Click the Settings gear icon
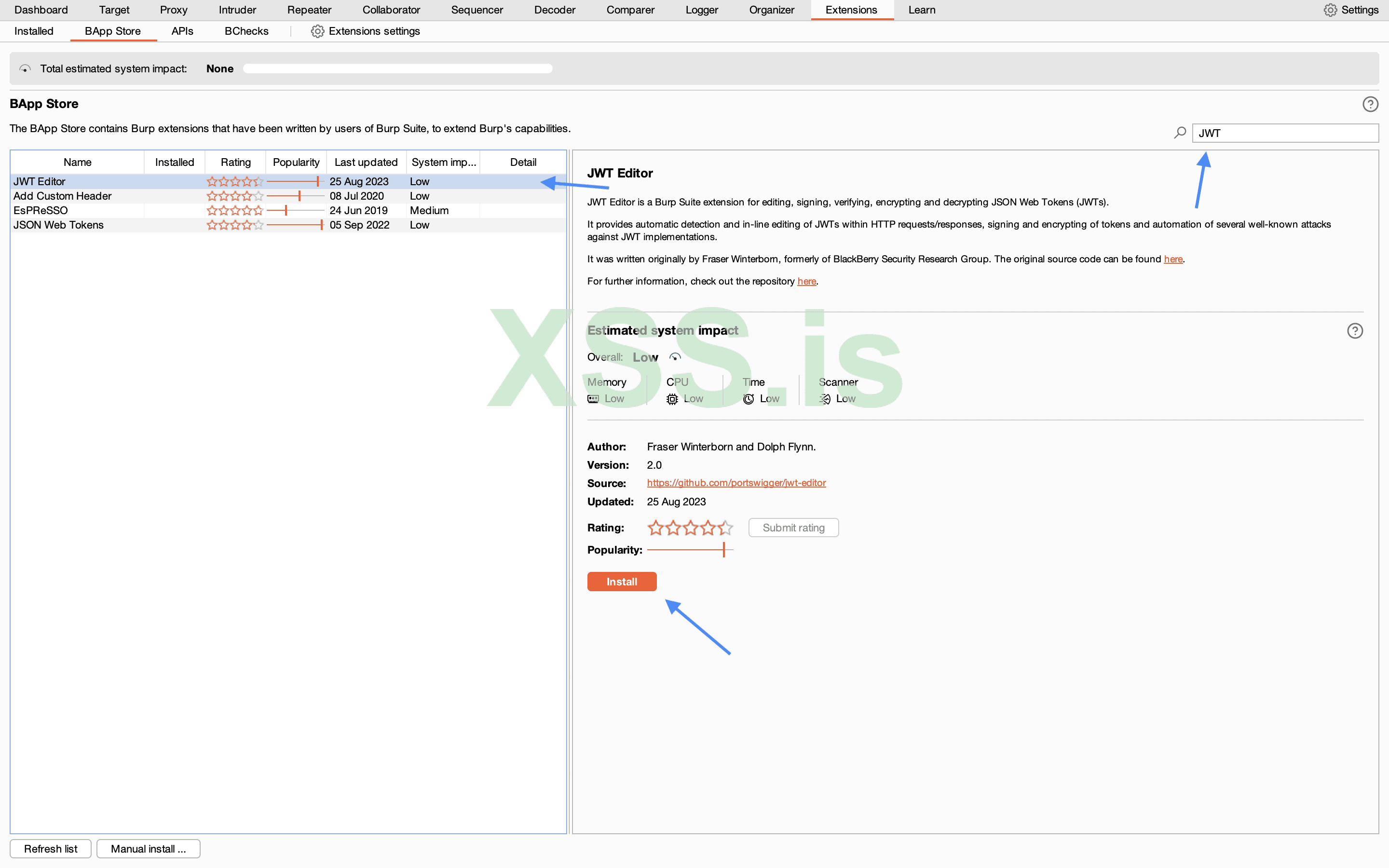This screenshot has width=1389, height=868. 1330,10
